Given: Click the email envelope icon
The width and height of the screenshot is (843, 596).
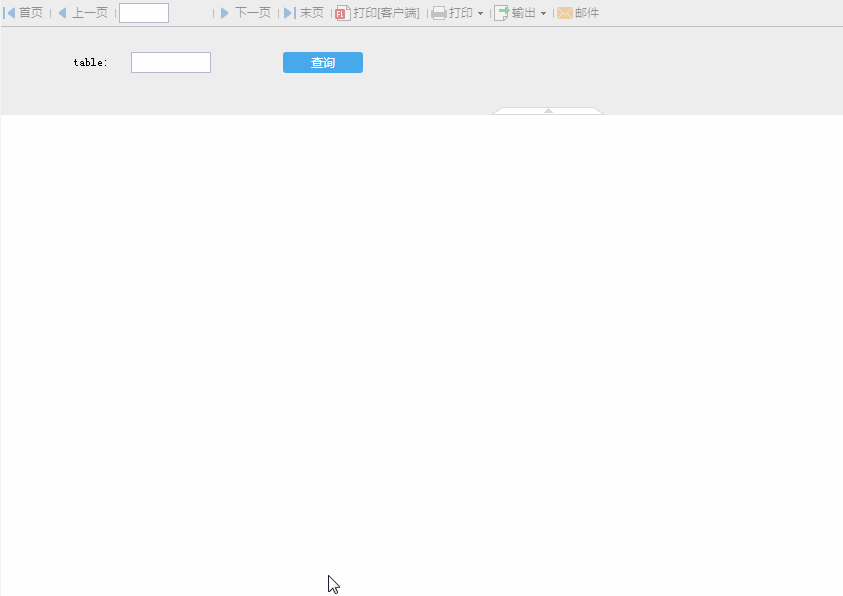Looking at the screenshot, I should (x=565, y=13).
